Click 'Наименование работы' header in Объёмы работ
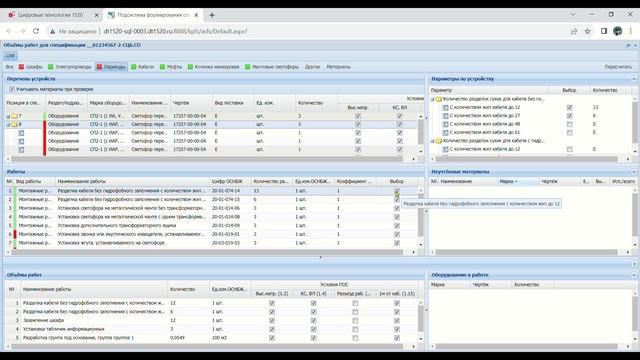640x360 pixels. 93,289
